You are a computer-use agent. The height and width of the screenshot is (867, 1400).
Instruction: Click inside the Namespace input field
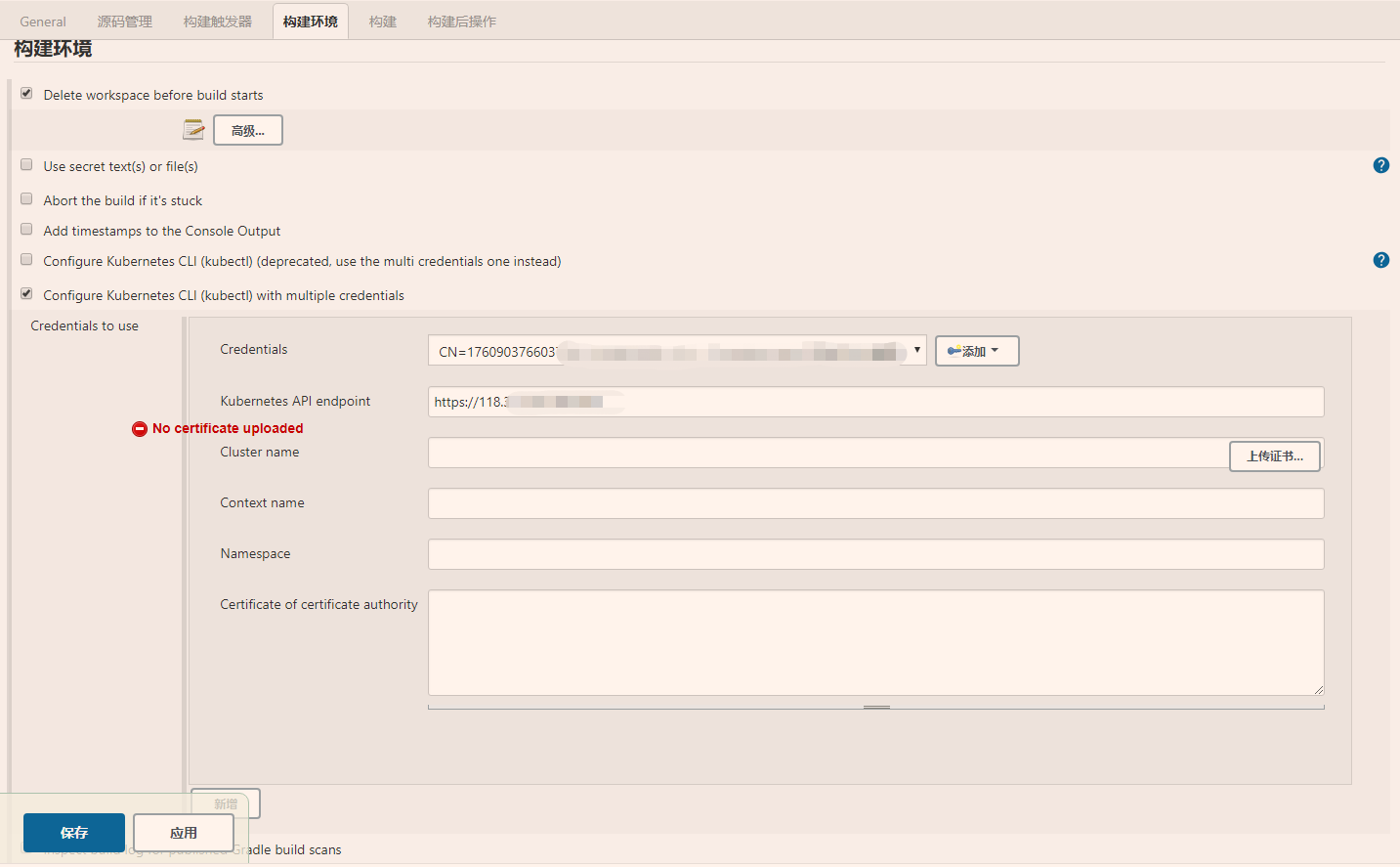[x=874, y=553]
